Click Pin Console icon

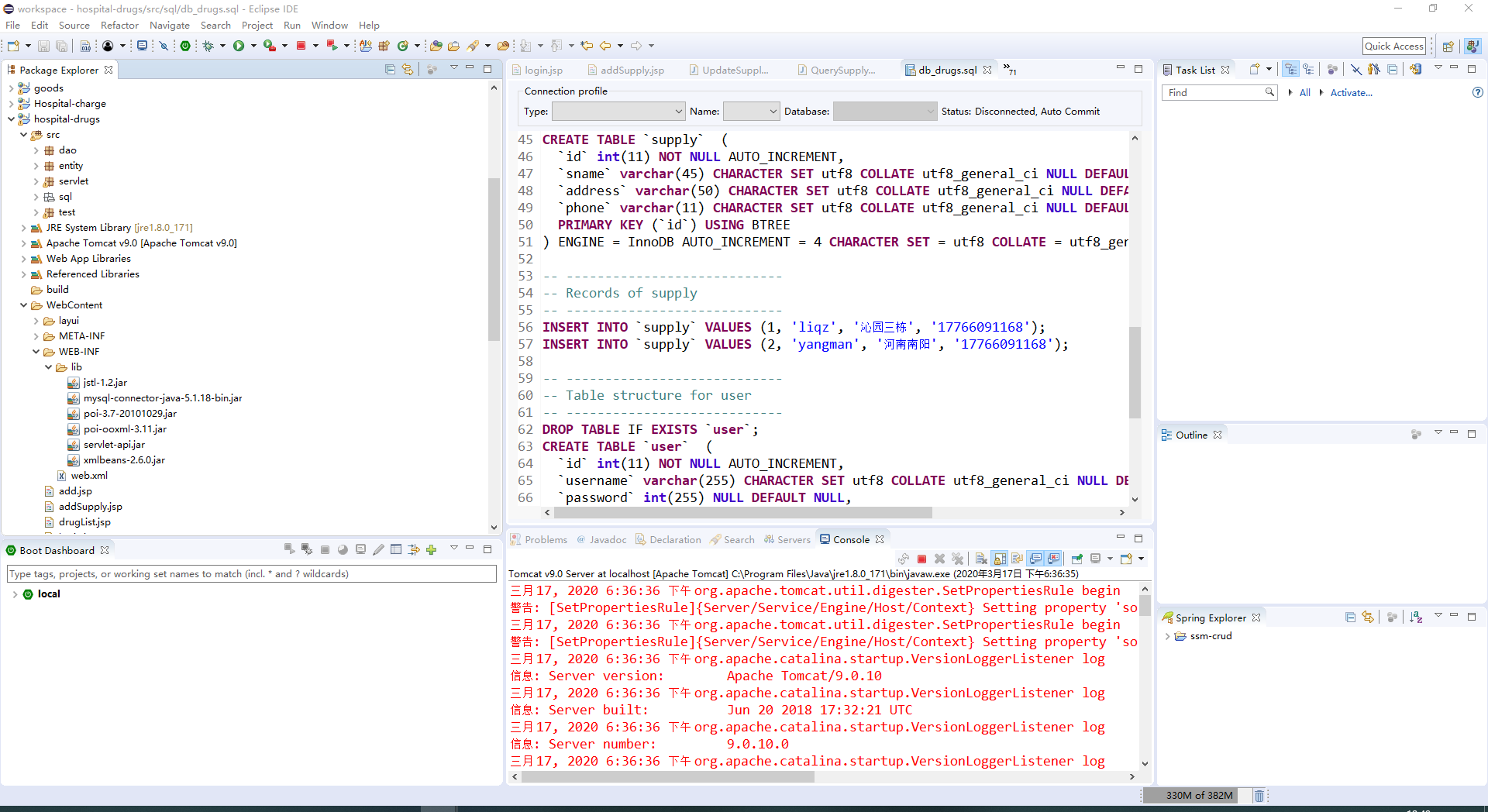(x=1076, y=559)
